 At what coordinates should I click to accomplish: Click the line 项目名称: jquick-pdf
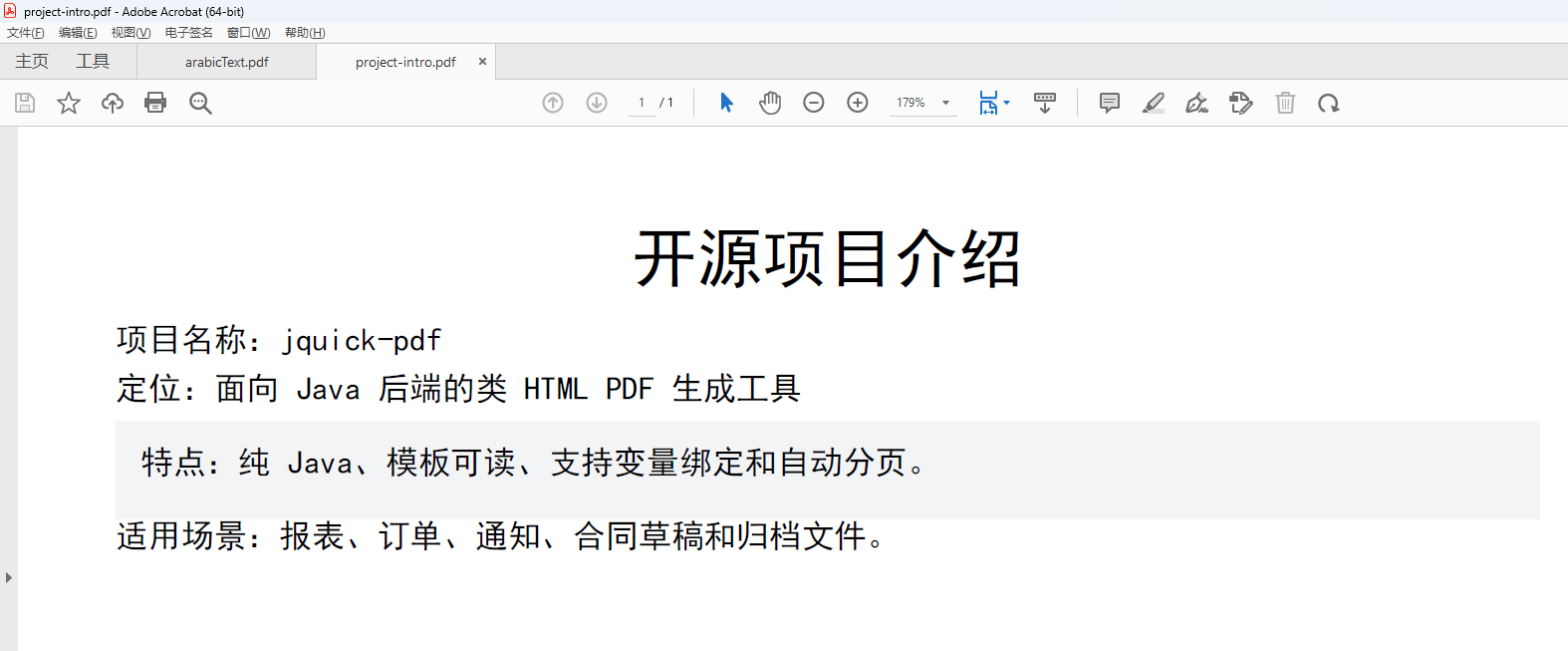[279, 340]
